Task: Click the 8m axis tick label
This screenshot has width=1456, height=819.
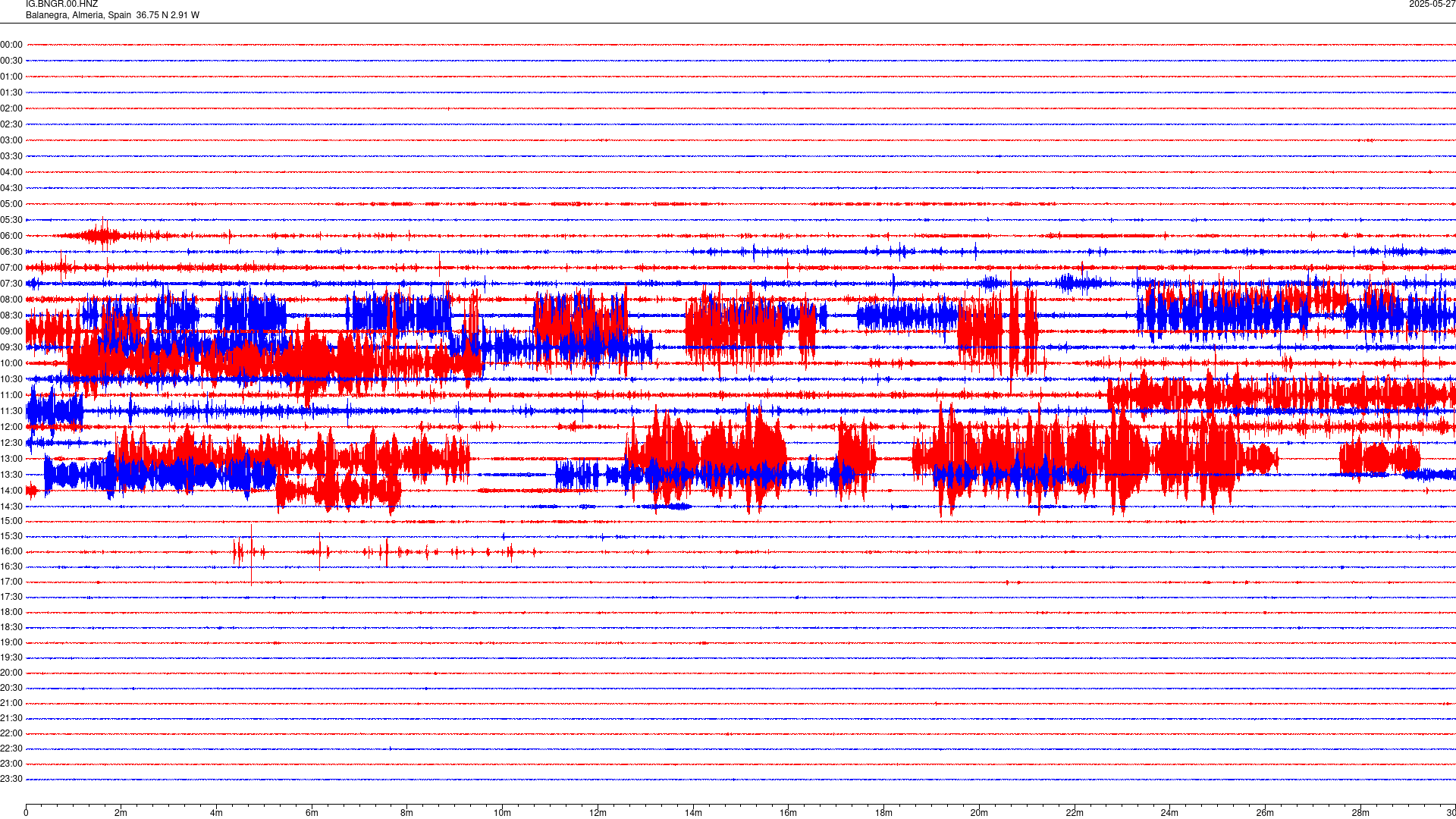Action: pos(407,813)
